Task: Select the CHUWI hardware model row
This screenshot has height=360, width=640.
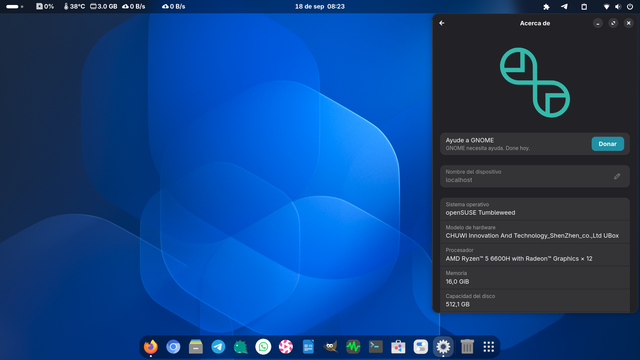Action: click(x=535, y=232)
